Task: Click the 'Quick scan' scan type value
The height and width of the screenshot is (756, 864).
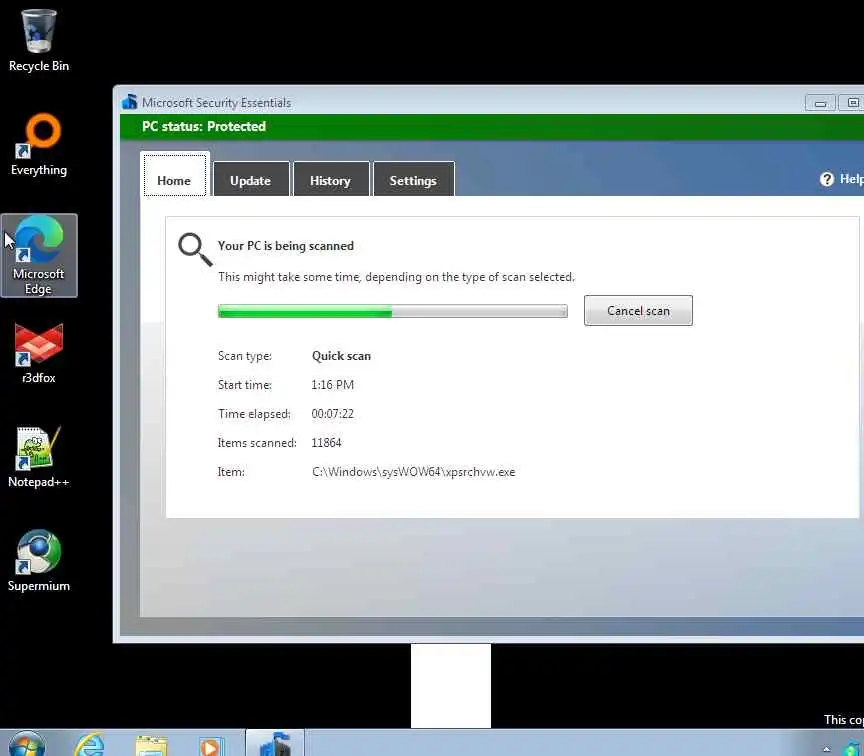Action: 341,356
